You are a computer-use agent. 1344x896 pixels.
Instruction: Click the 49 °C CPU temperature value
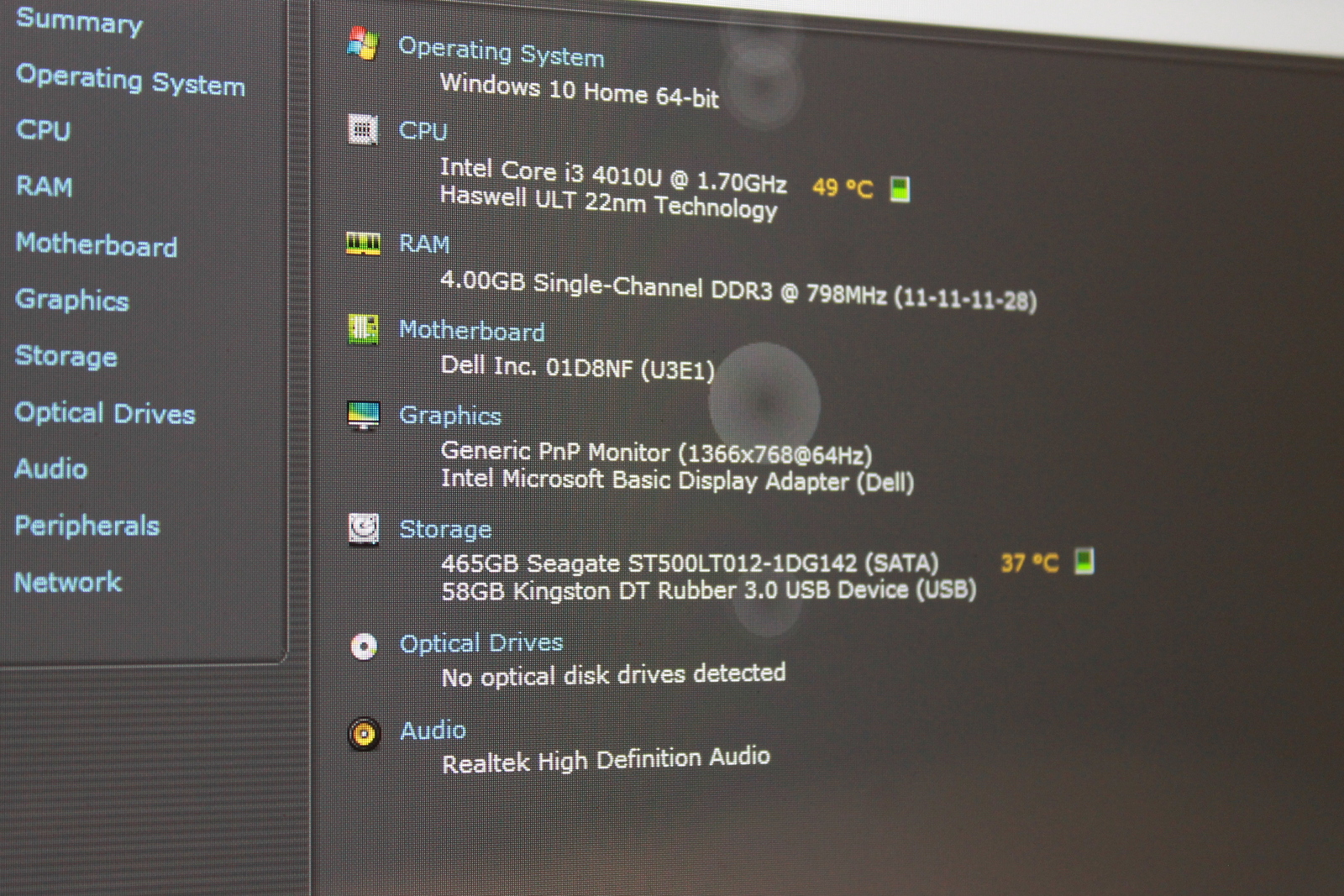(x=843, y=187)
